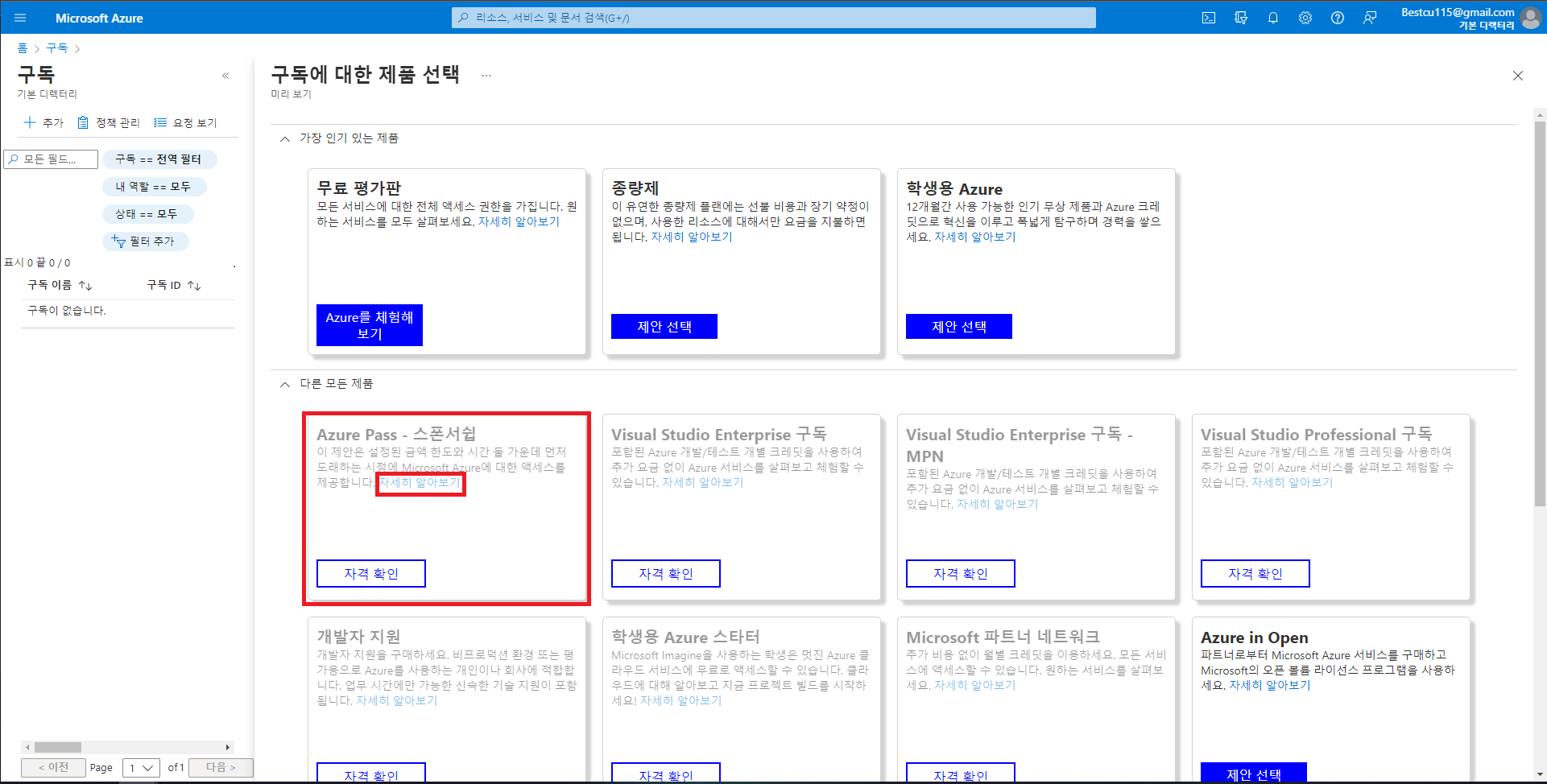
Task: Select the 무료 평가판 card title
Action: click(x=359, y=188)
